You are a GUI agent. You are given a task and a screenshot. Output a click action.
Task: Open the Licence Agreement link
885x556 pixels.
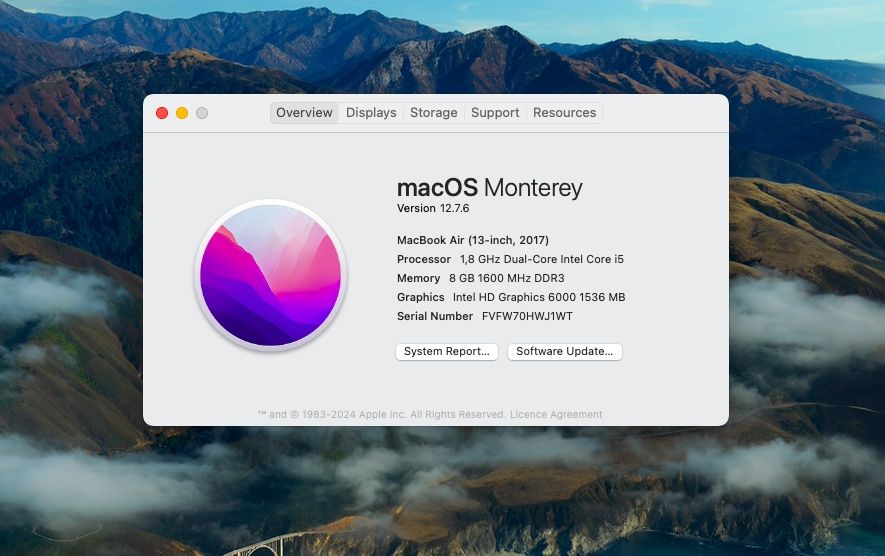556,414
